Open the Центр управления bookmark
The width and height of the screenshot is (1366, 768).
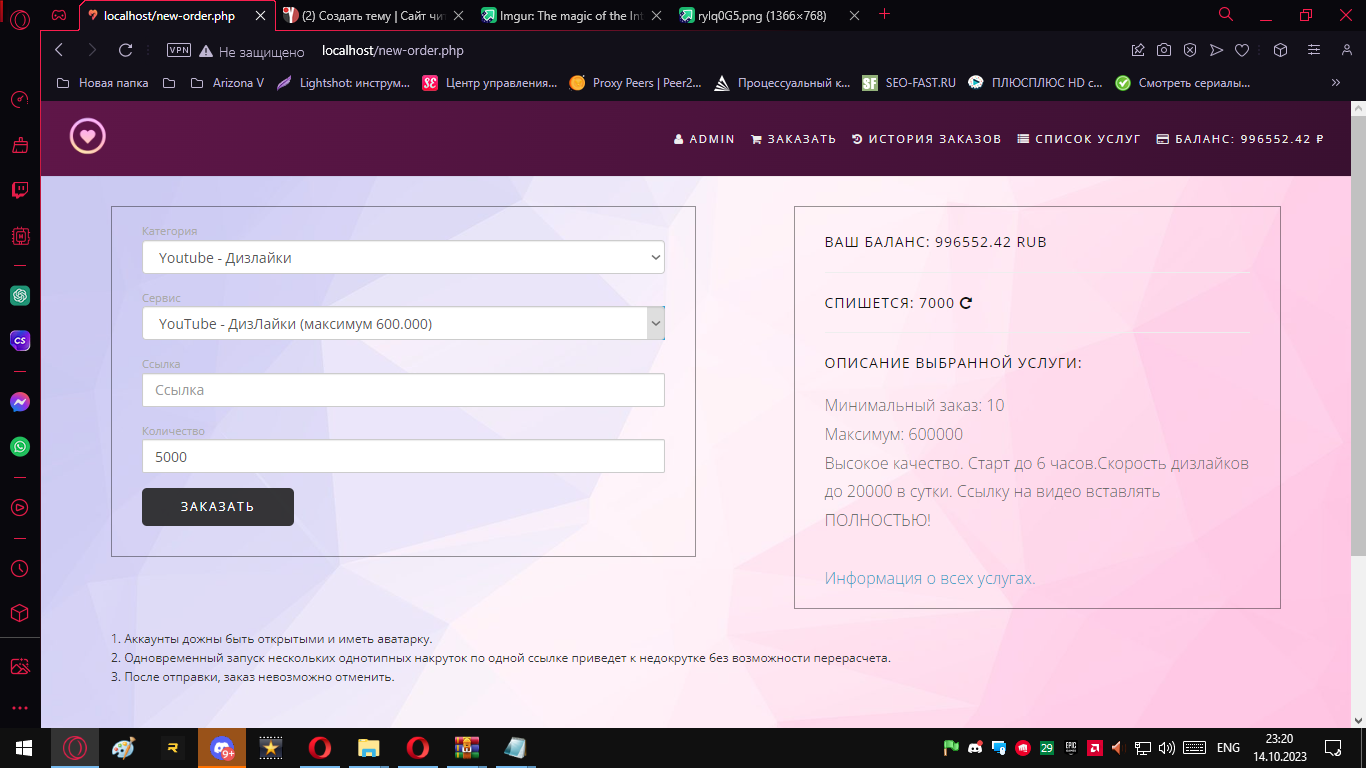(490, 83)
